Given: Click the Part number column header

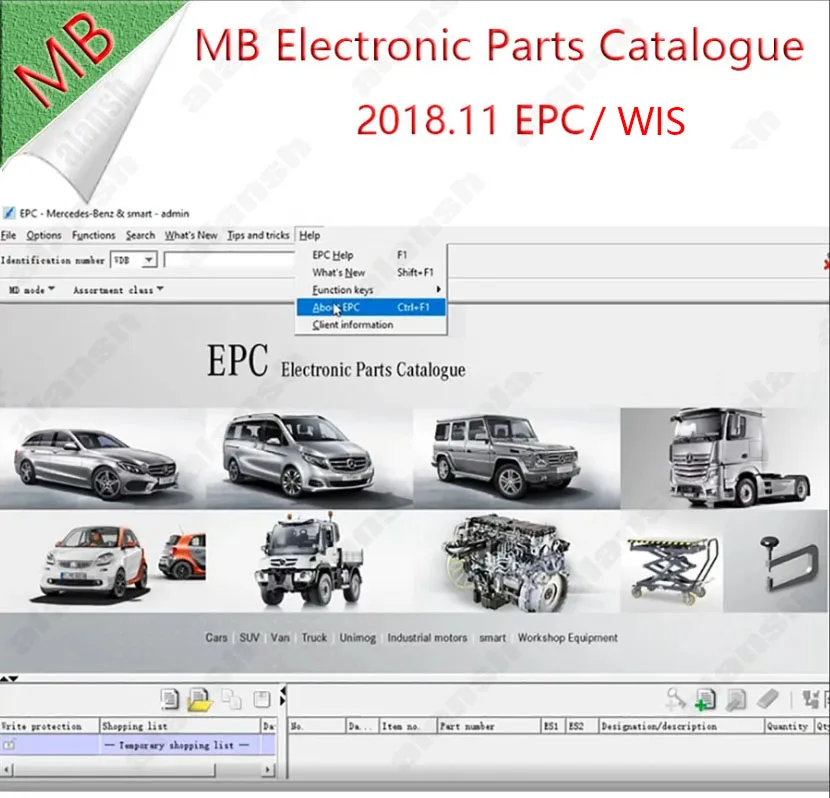Looking at the screenshot, I should (x=489, y=726).
